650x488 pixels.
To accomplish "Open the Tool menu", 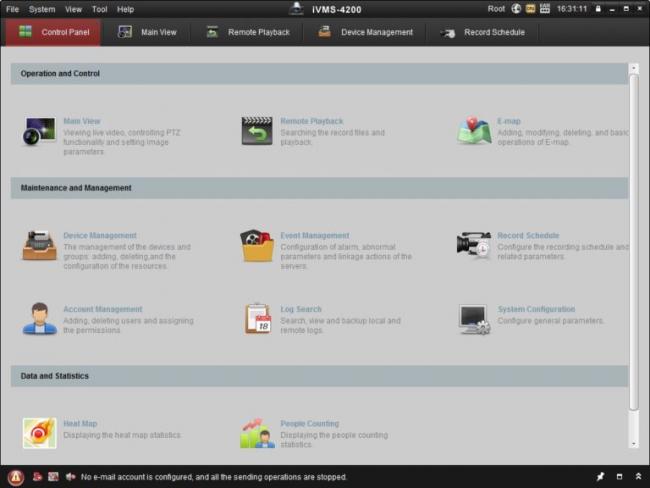I will pyautogui.click(x=99, y=9).
